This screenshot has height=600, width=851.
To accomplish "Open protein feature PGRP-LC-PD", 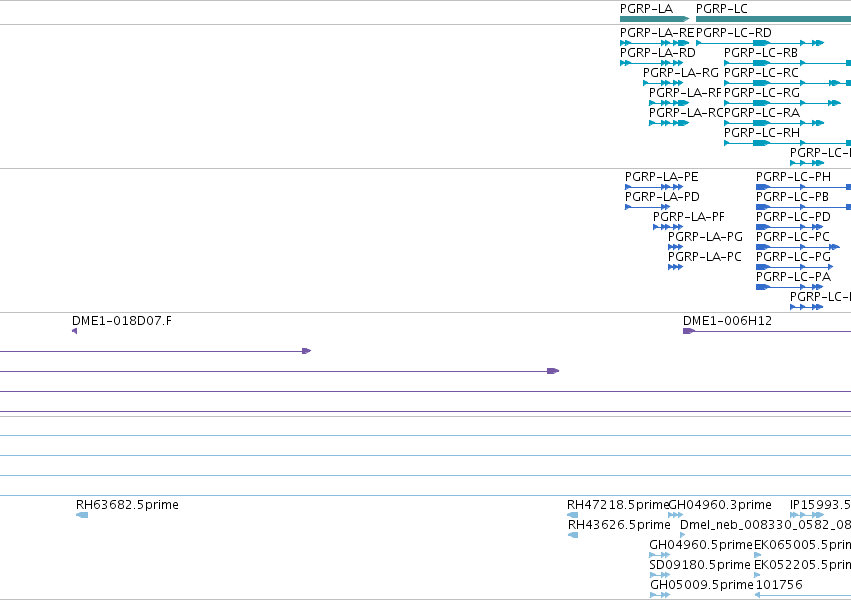I will [x=793, y=217].
